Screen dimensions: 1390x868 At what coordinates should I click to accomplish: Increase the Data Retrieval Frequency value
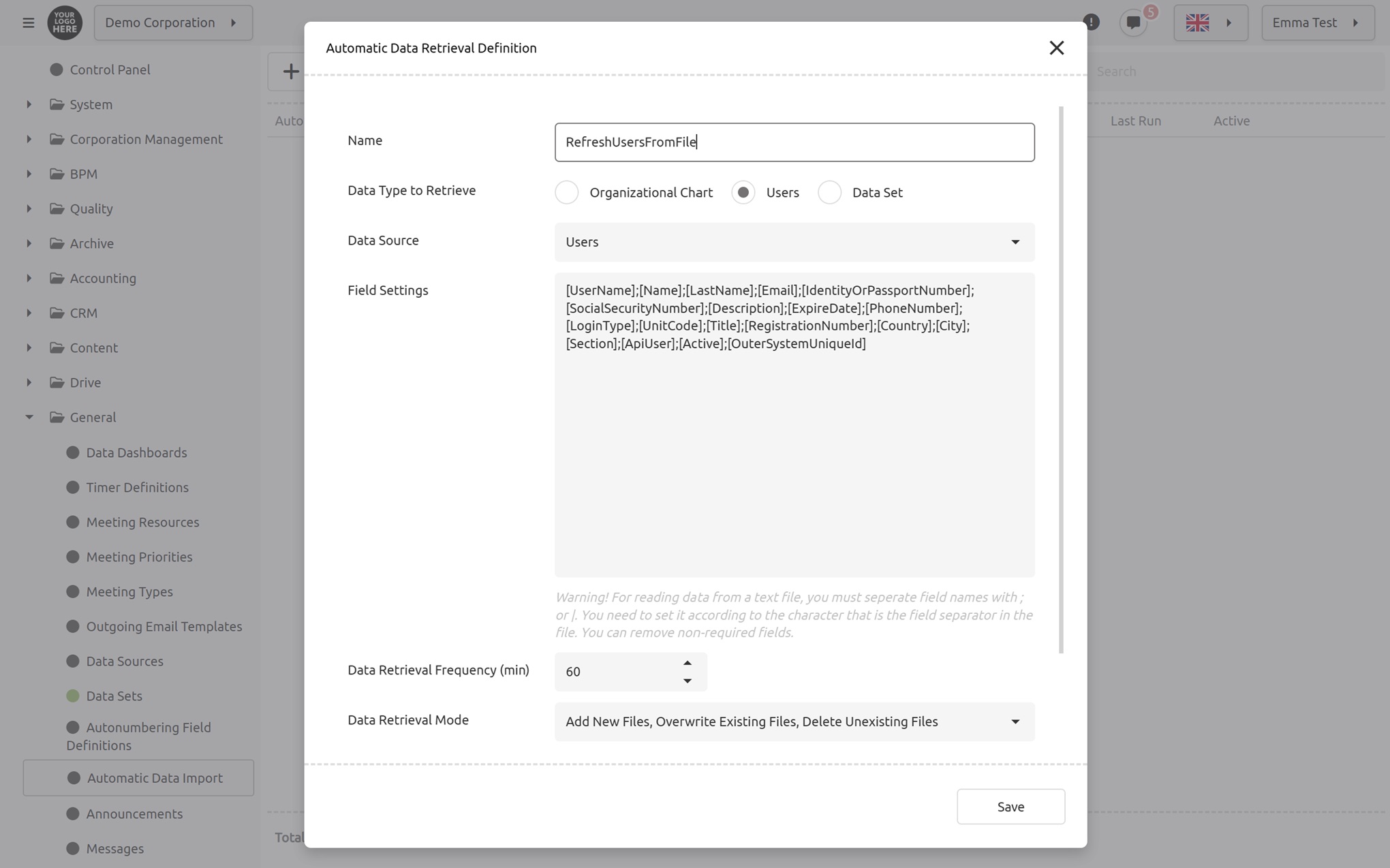tap(688, 663)
